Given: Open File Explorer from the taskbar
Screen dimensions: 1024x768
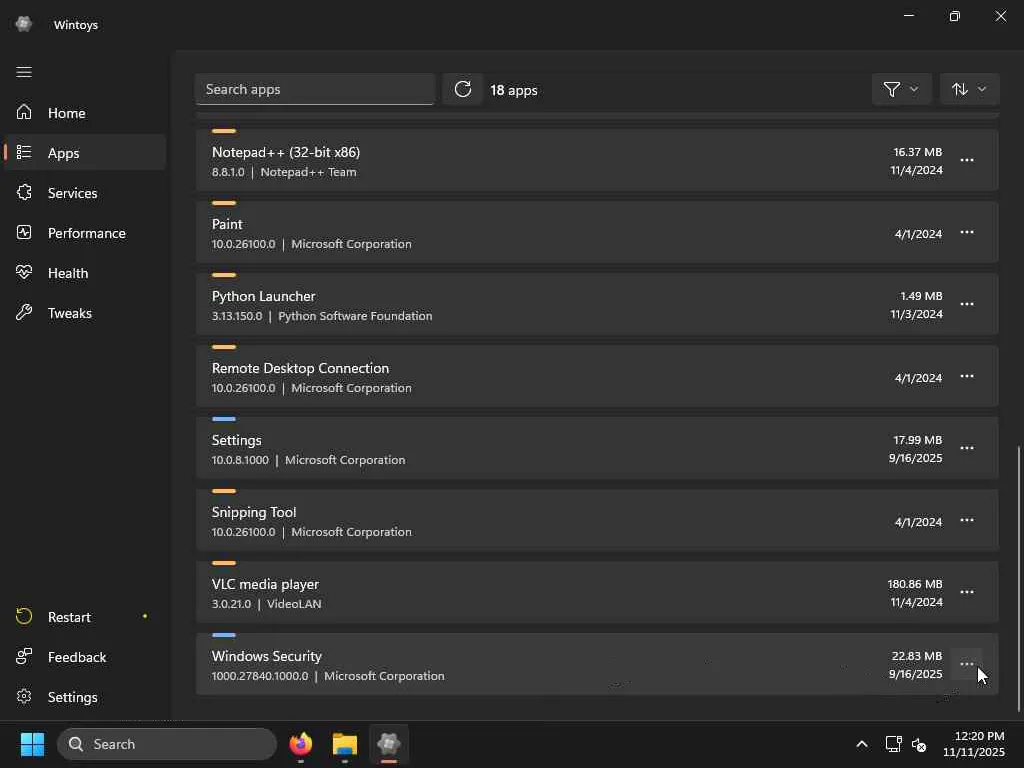Looking at the screenshot, I should [x=345, y=744].
